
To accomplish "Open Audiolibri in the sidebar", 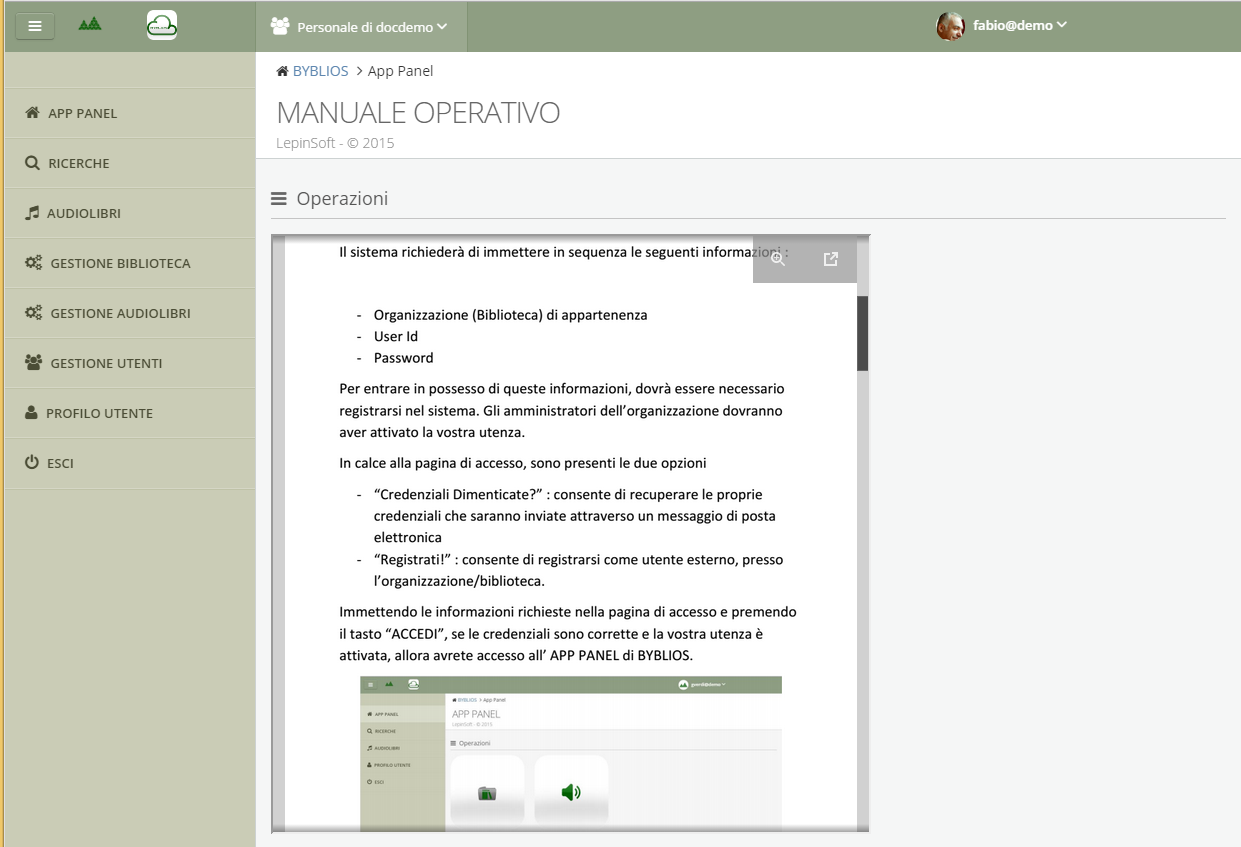I will pyautogui.click(x=130, y=213).
